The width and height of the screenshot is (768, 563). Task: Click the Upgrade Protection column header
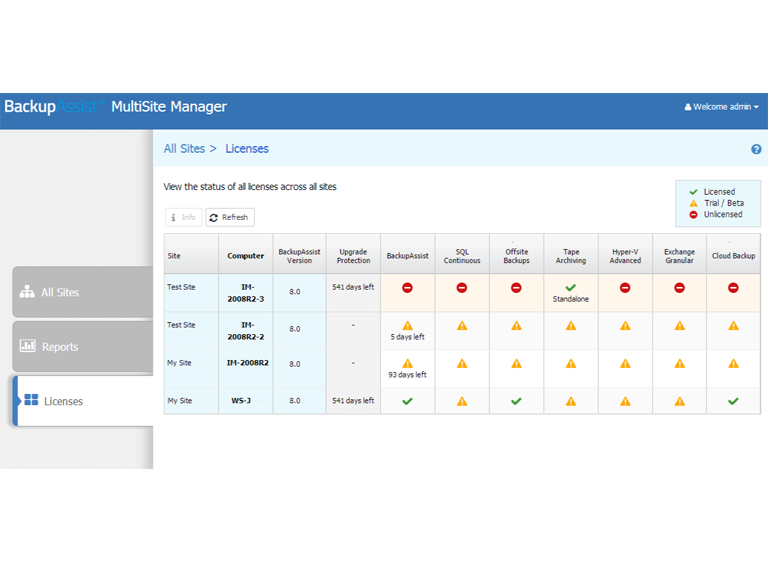353,256
